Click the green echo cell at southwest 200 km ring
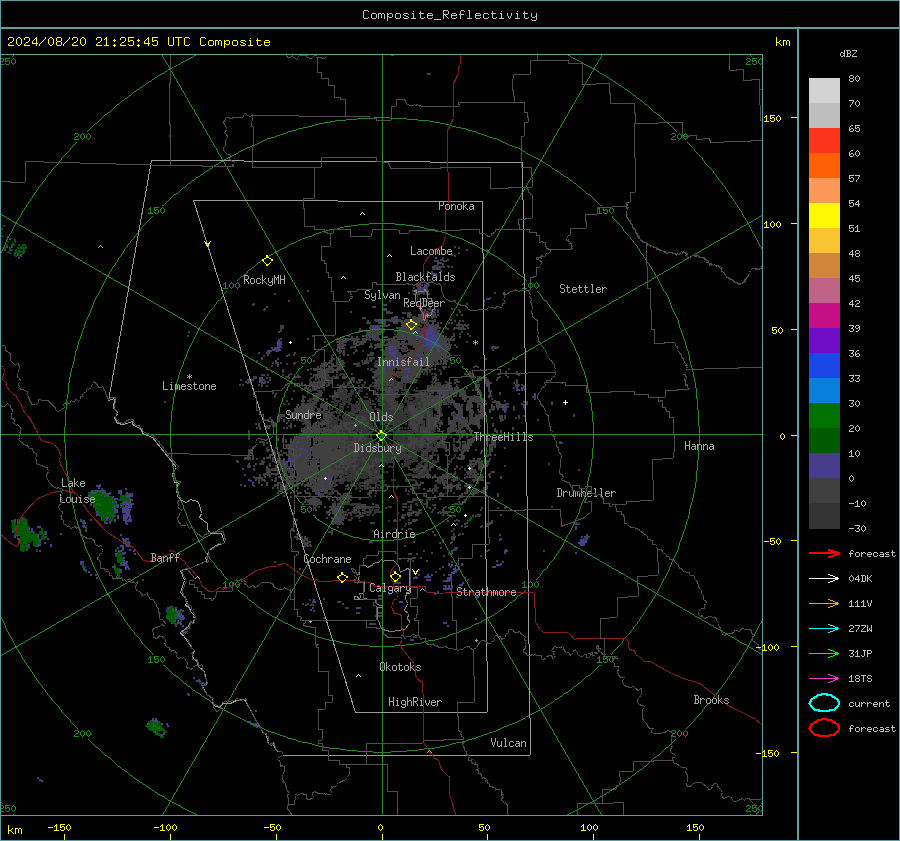 tap(155, 727)
